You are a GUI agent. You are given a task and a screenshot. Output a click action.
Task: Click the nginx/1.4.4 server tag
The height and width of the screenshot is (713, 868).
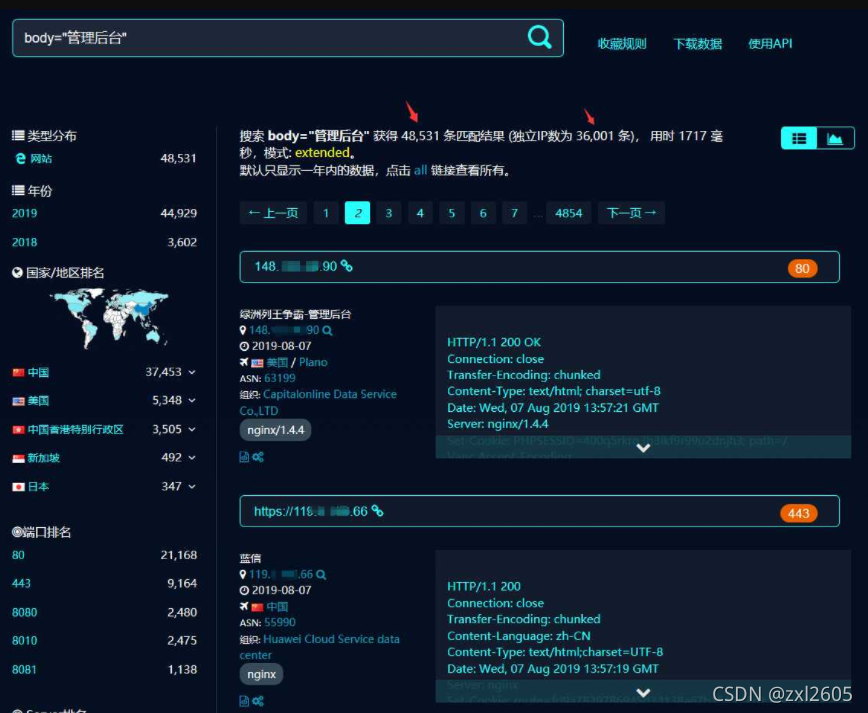point(275,430)
